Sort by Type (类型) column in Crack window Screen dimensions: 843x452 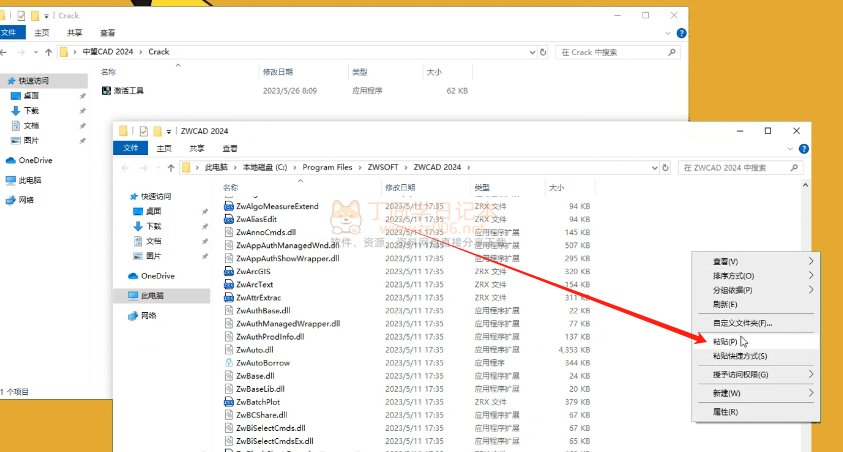tap(360, 72)
